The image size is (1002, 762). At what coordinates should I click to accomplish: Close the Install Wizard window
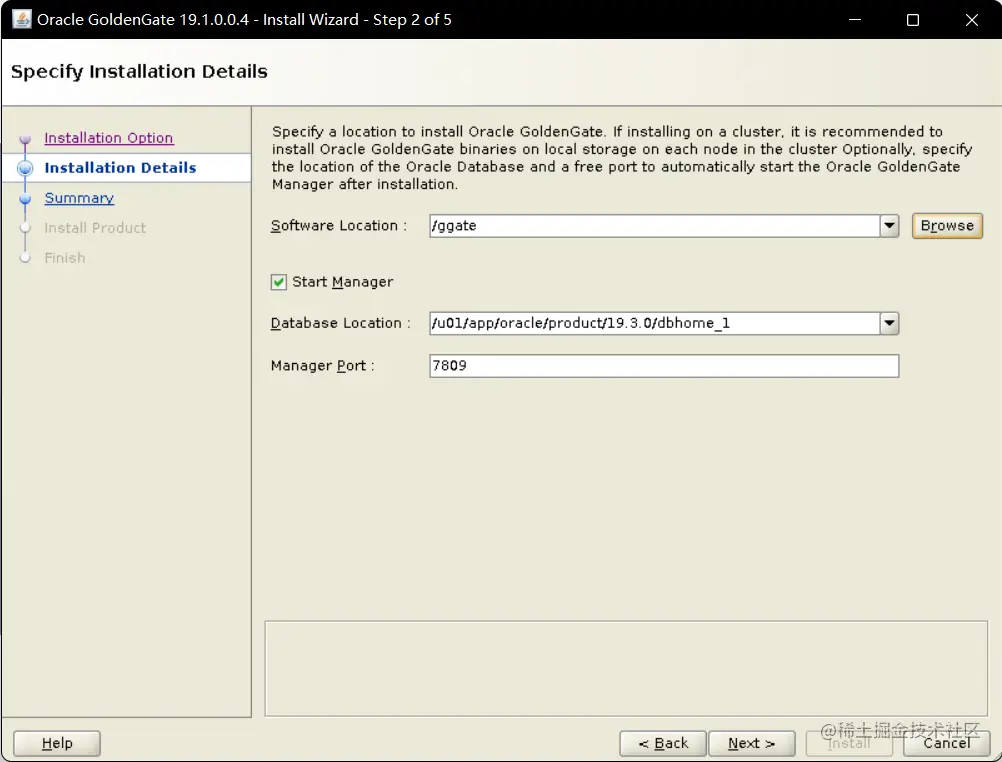point(972,20)
